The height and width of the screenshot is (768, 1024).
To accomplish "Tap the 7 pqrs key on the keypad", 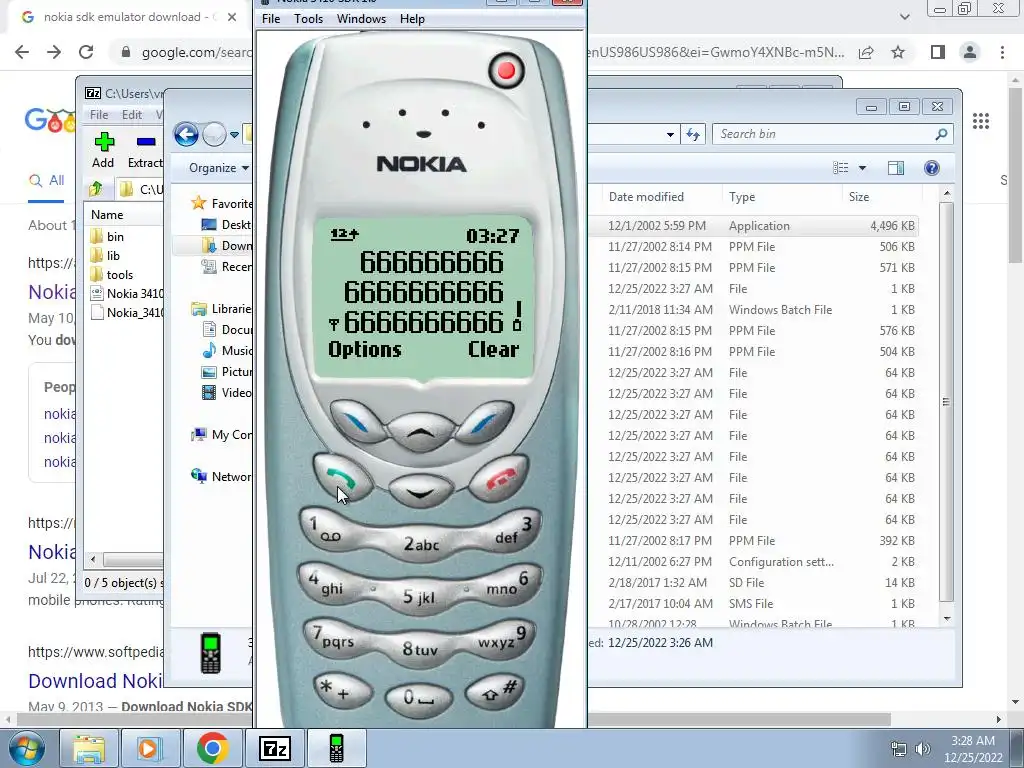I will [333, 637].
